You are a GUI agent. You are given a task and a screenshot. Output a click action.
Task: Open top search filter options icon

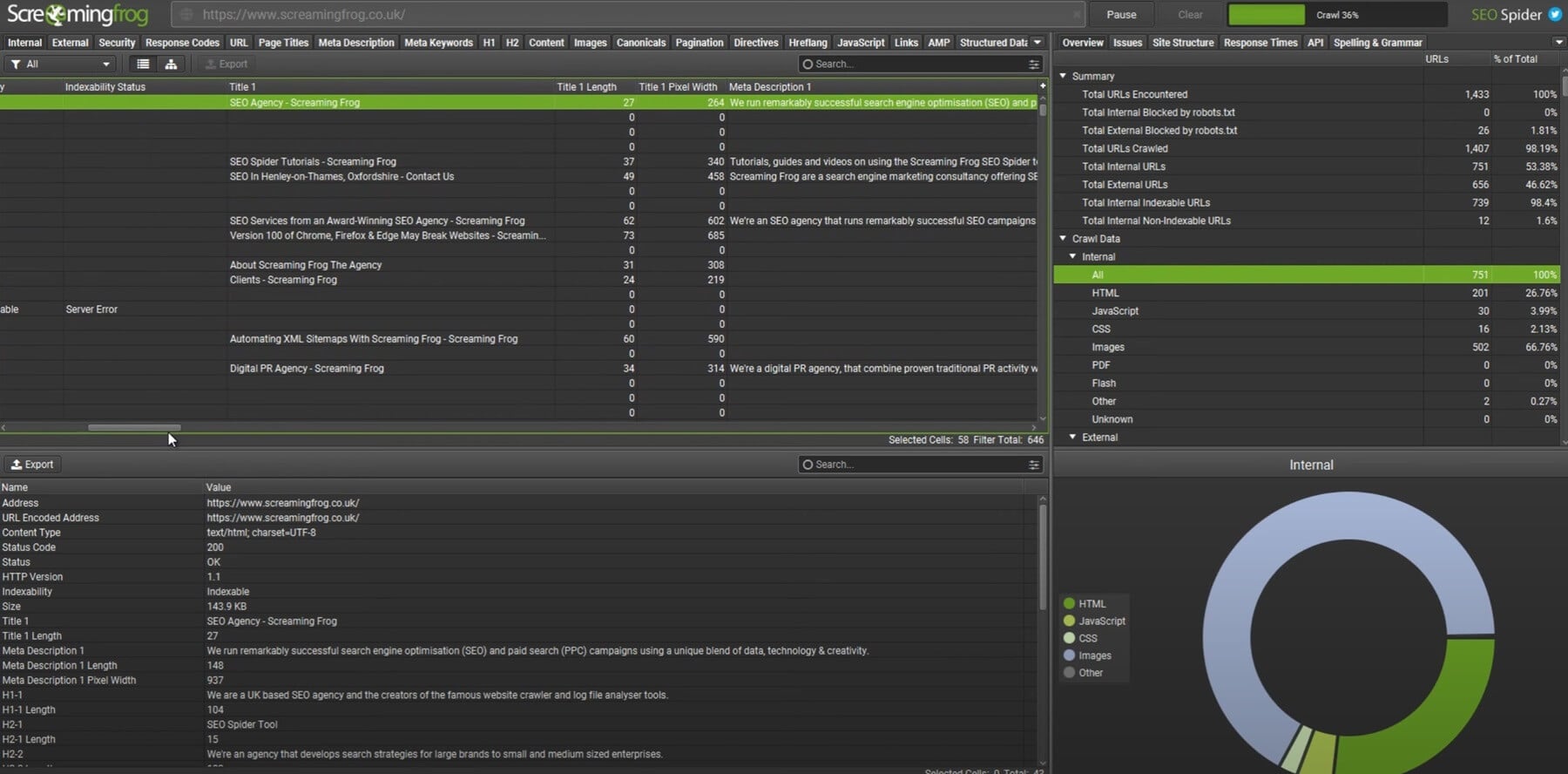tap(1033, 64)
